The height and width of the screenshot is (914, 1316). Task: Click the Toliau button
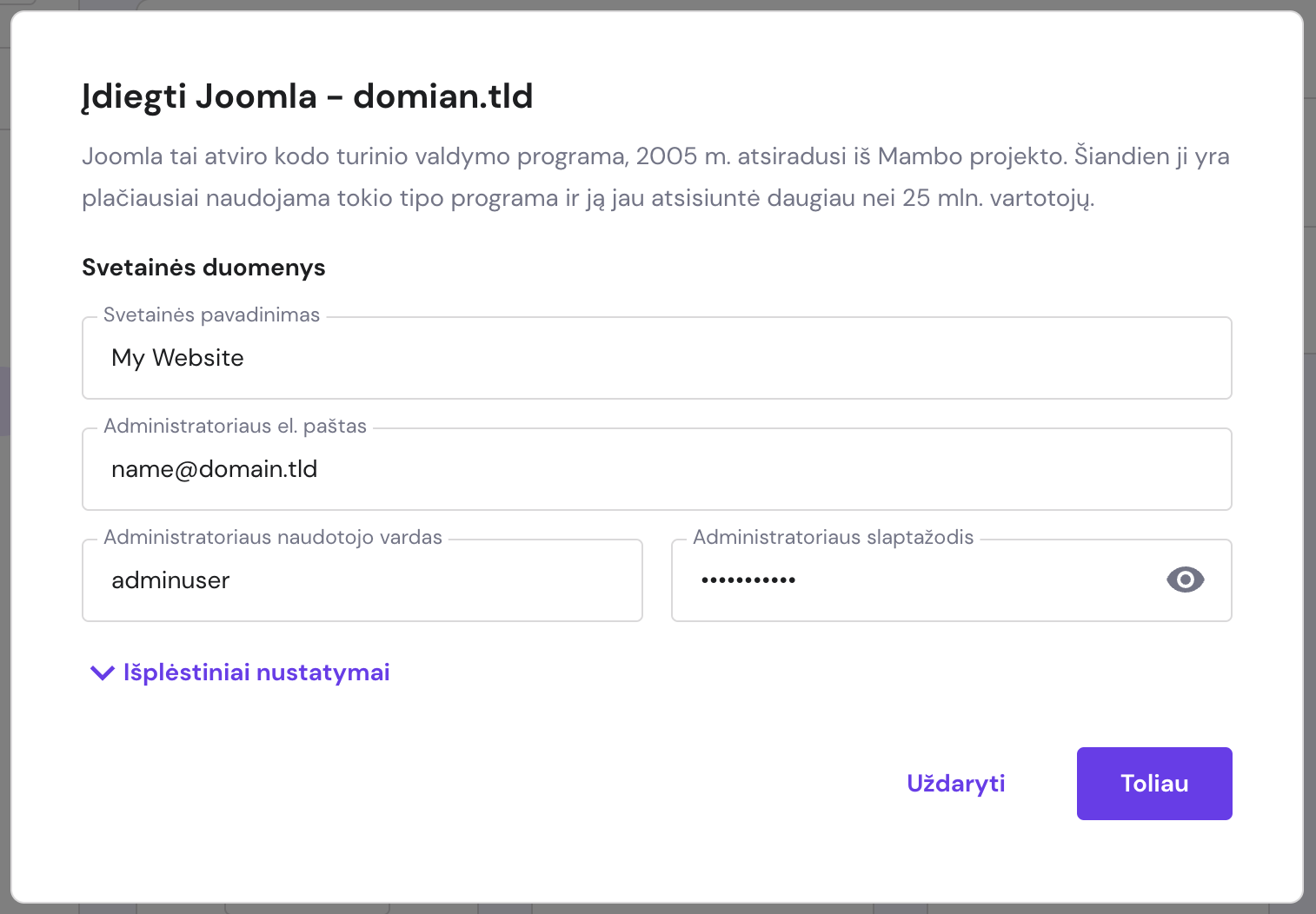(1153, 783)
